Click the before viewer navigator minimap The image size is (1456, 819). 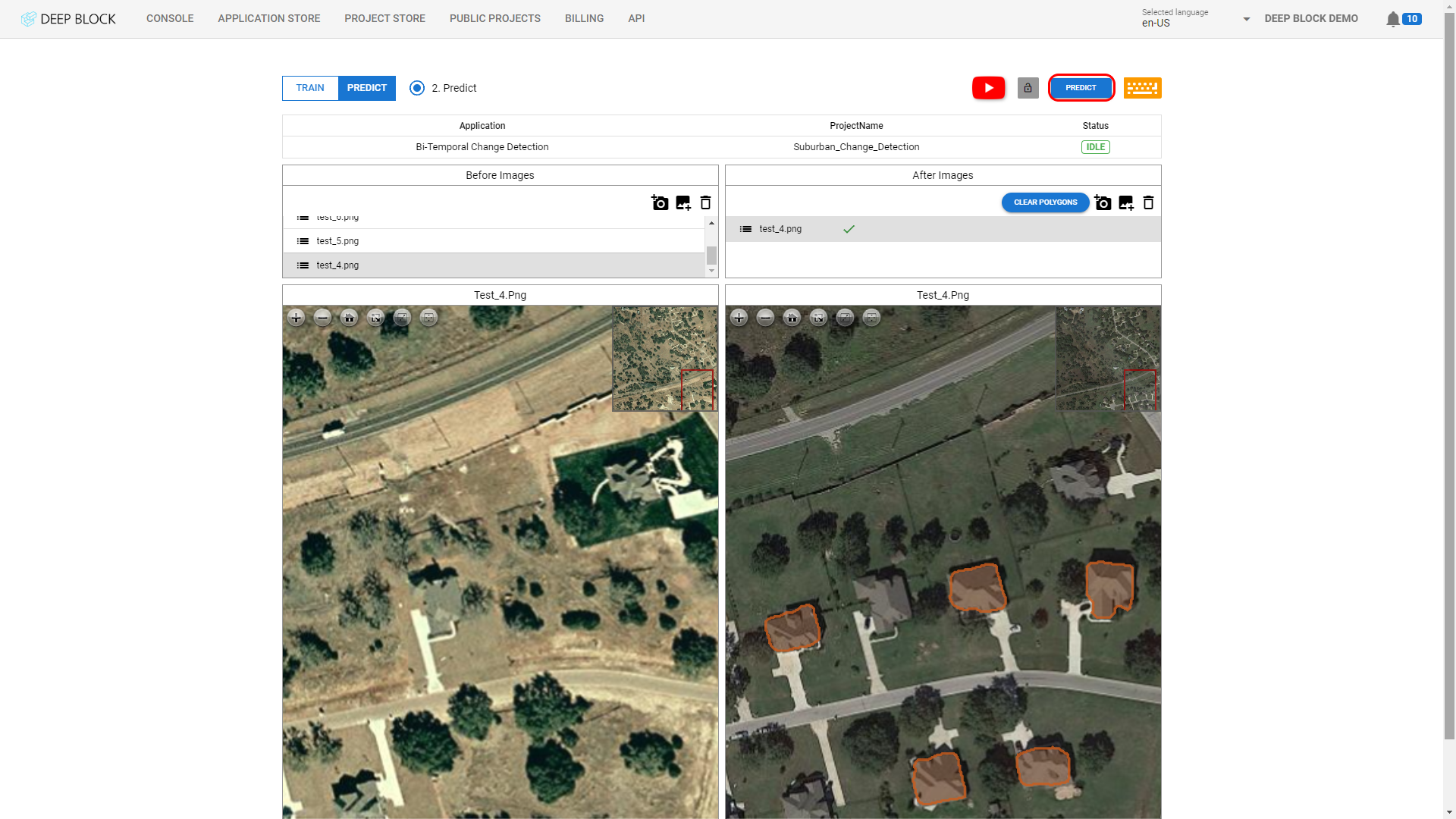664,359
